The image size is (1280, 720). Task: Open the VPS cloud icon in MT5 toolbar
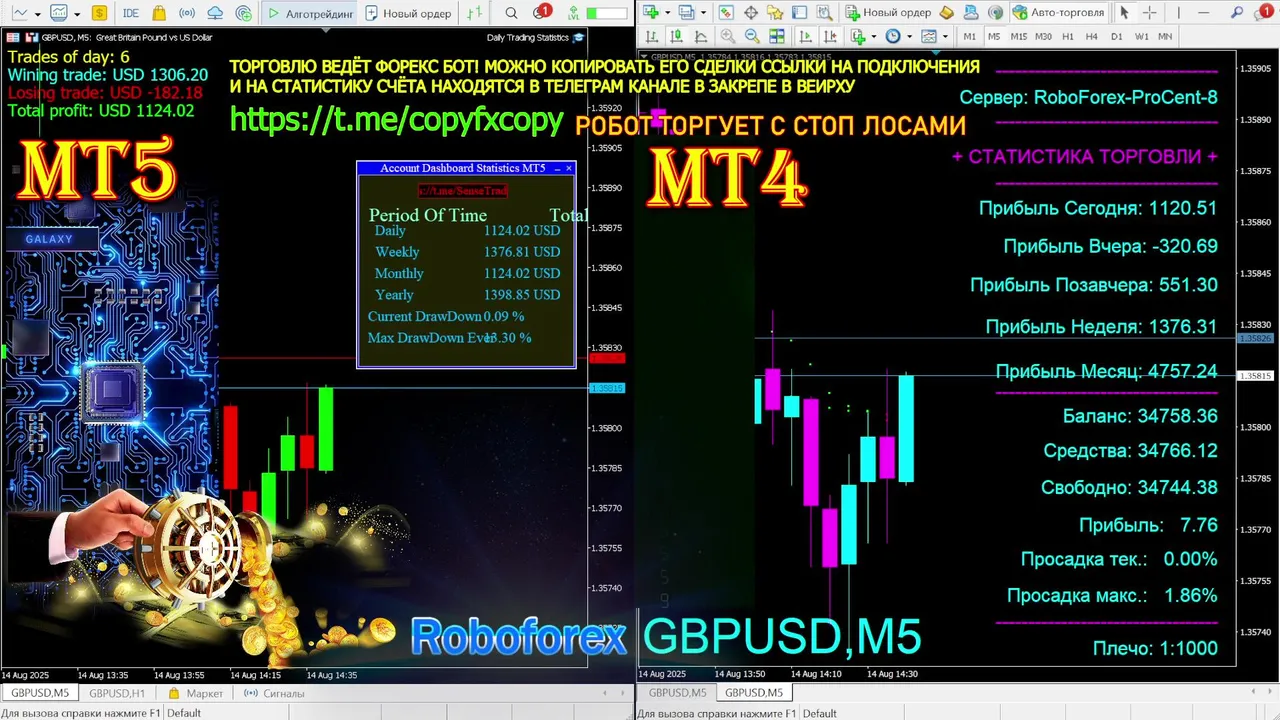[215, 13]
